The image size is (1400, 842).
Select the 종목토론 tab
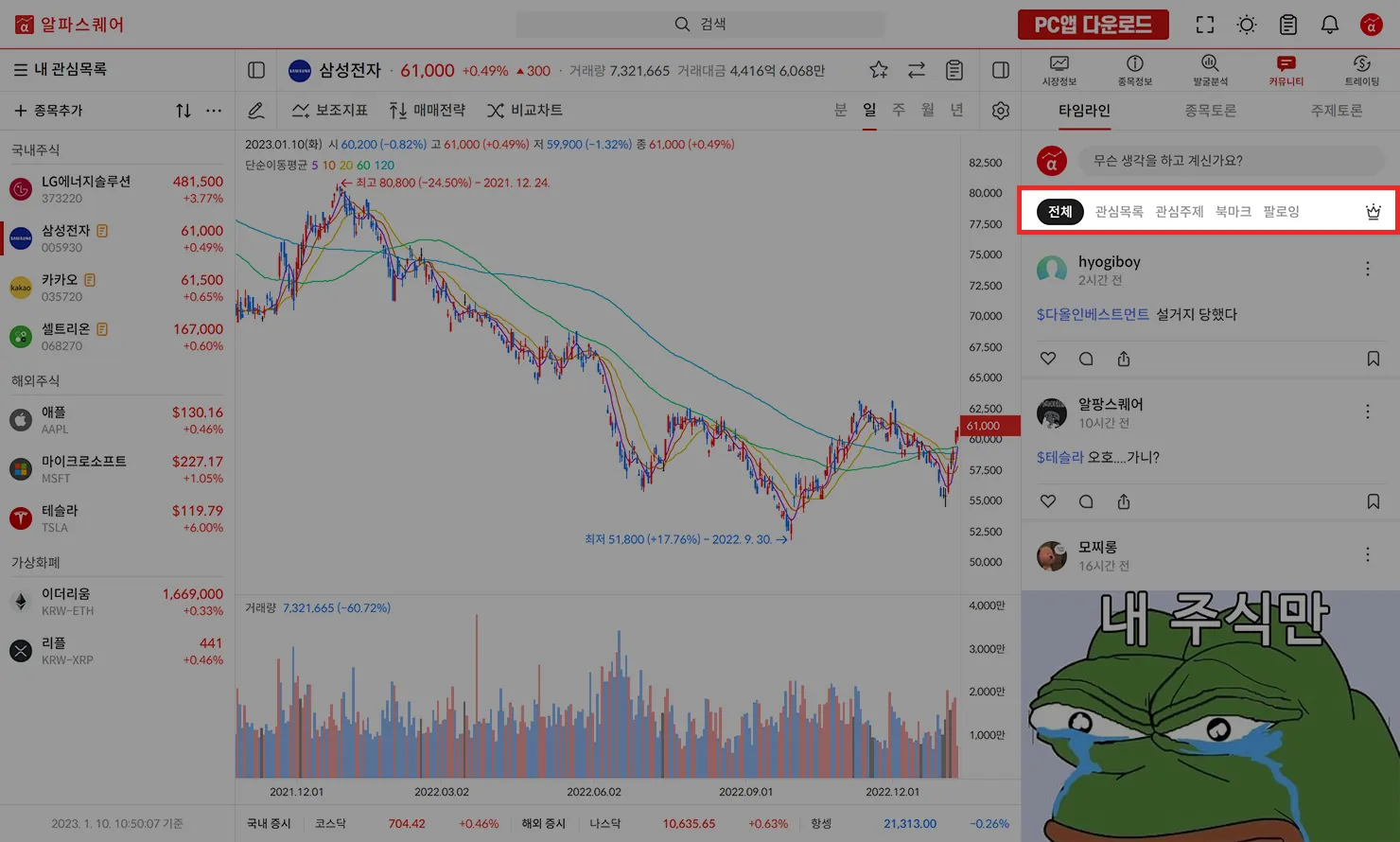1211,111
